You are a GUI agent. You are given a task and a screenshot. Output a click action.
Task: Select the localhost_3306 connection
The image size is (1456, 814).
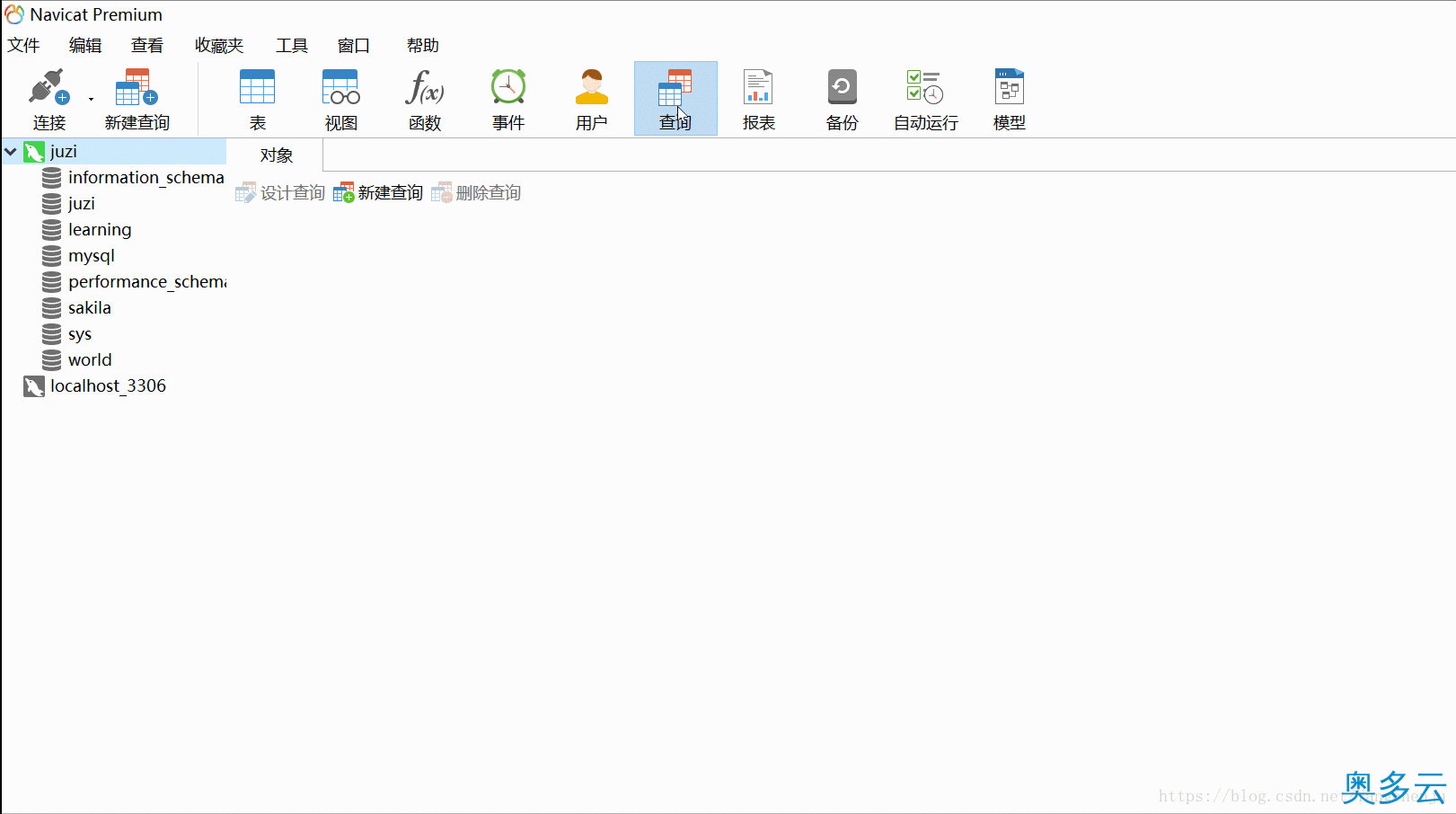(108, 385)
